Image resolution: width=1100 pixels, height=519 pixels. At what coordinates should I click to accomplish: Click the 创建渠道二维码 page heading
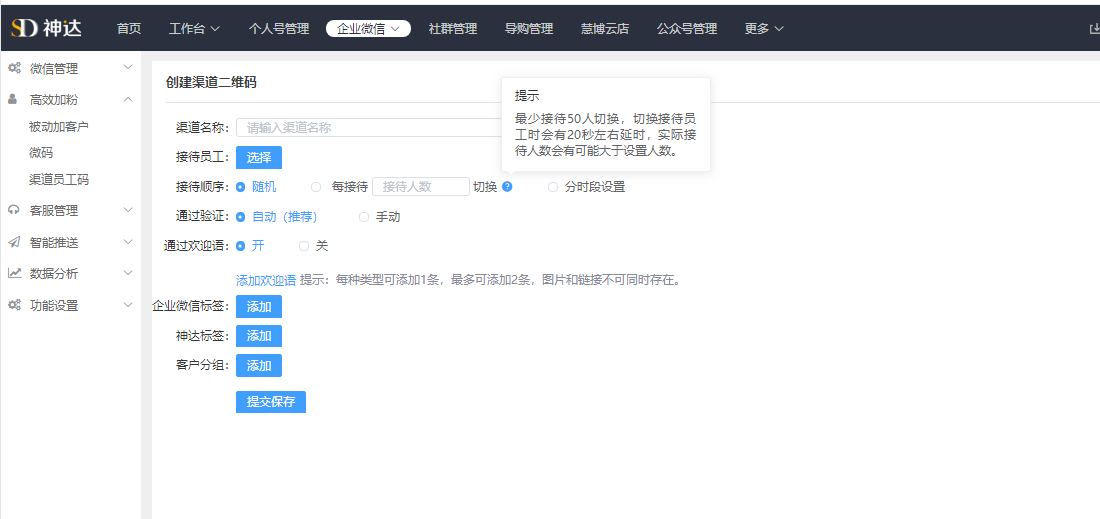click(x=211, y=82)
